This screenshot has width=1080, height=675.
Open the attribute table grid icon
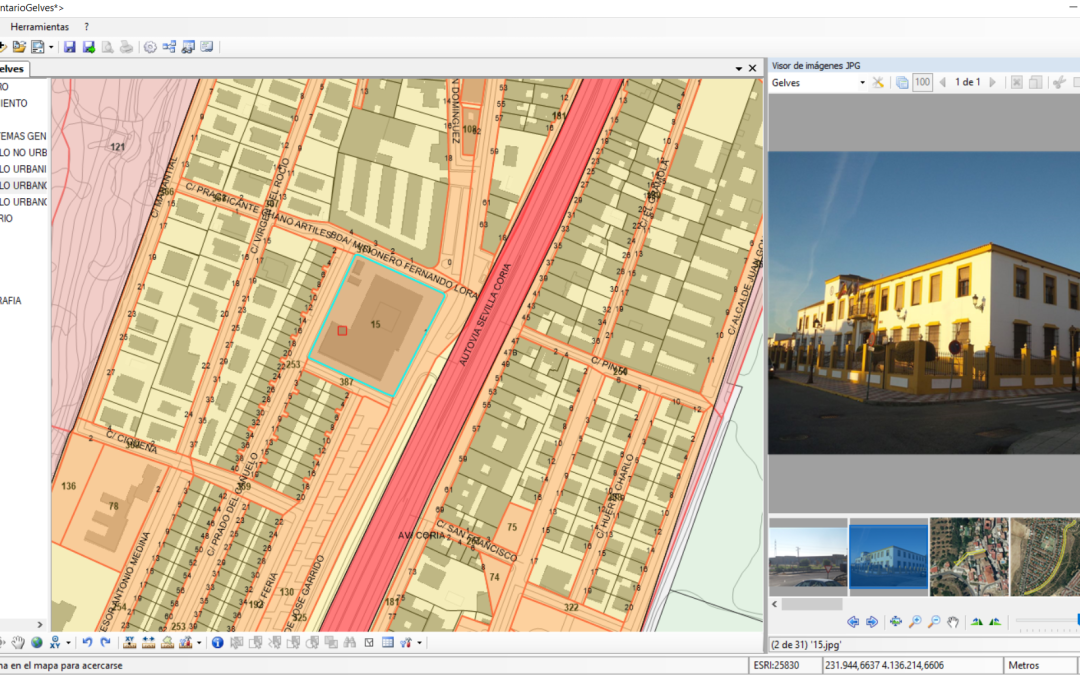387,642
